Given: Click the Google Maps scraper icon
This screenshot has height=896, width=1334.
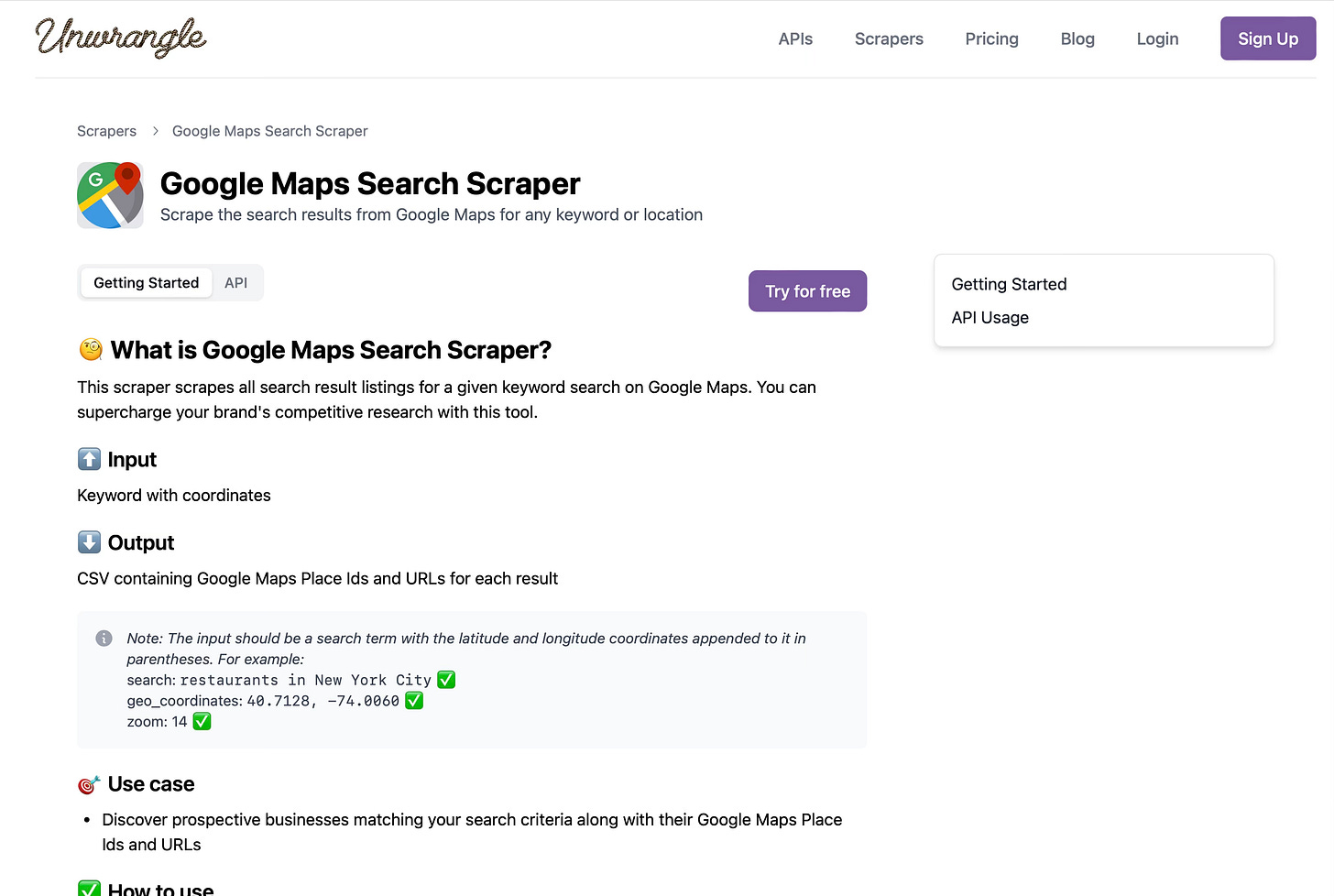Looking at the screenshot, I should coord(110,195).
